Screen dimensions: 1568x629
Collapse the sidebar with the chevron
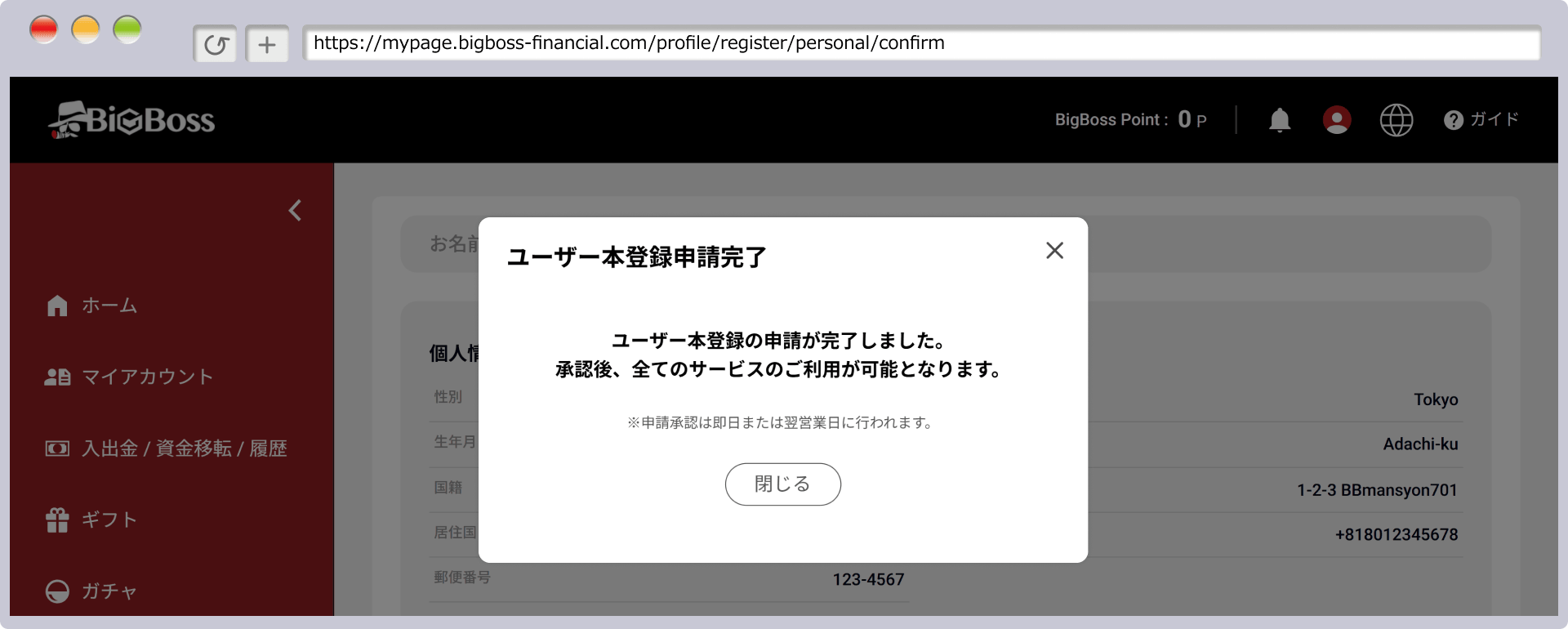(295, 211)
